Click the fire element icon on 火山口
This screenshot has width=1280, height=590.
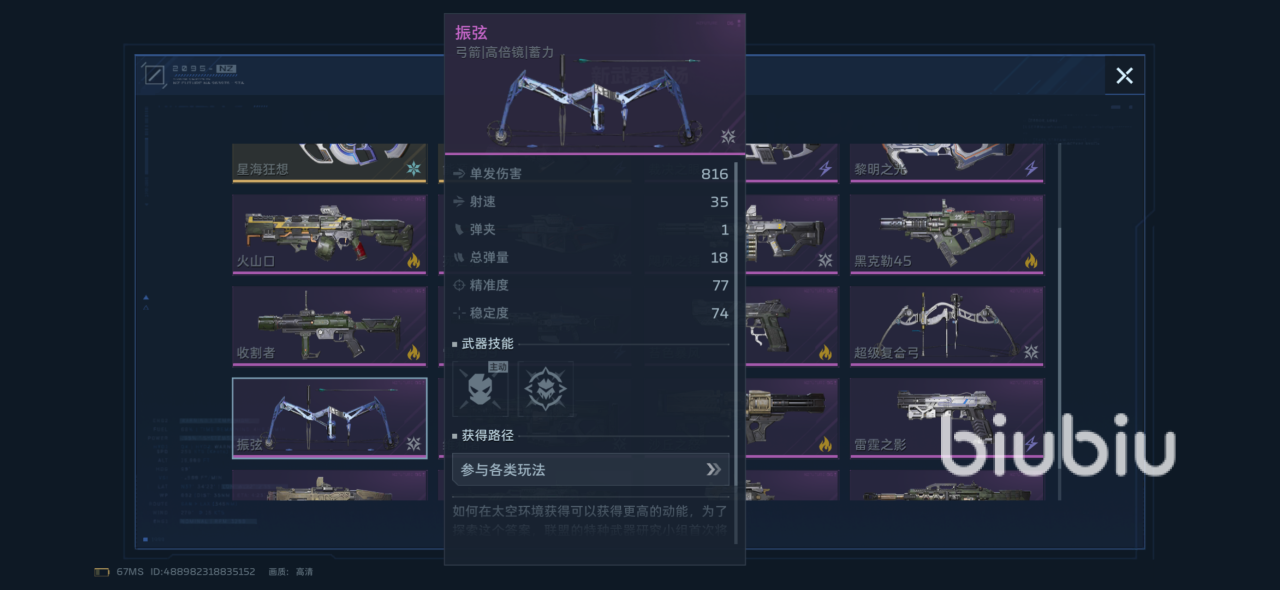pyautogui.click(x=413, y=261)
